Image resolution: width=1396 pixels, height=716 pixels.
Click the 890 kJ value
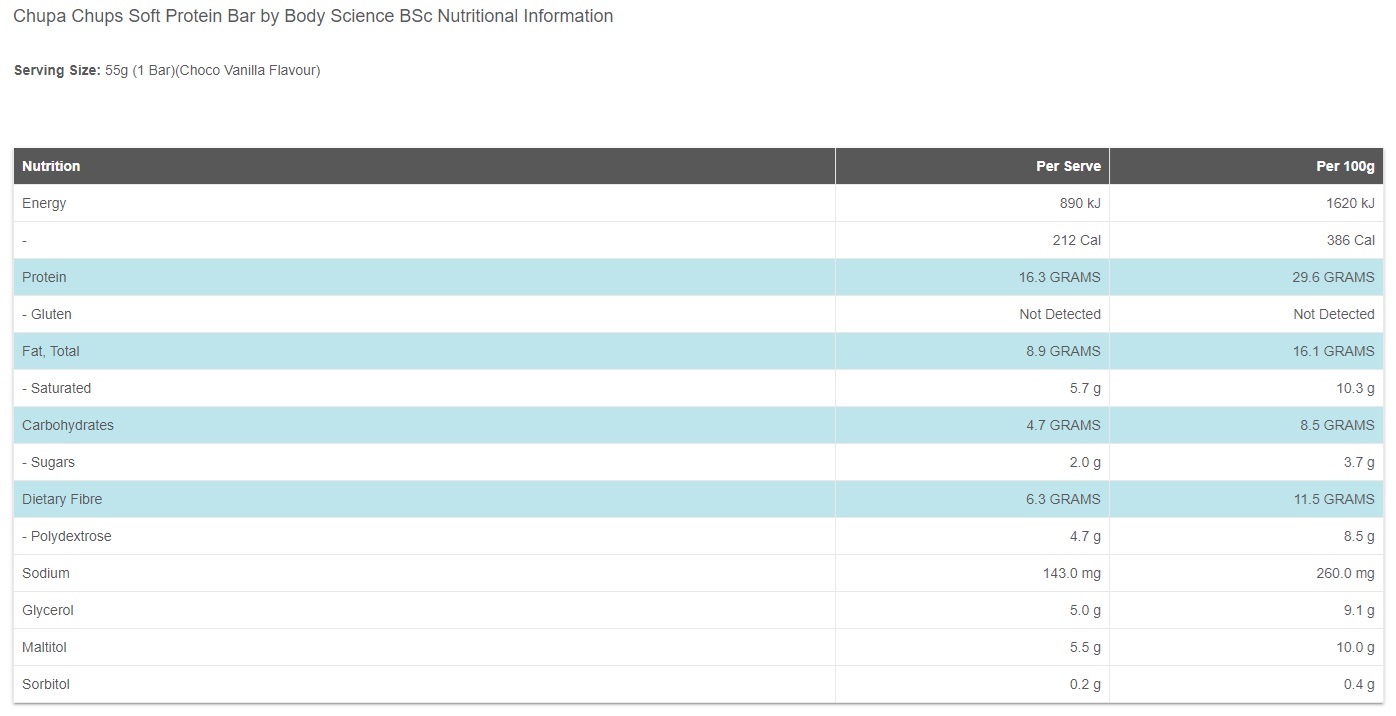point(1080,203)
